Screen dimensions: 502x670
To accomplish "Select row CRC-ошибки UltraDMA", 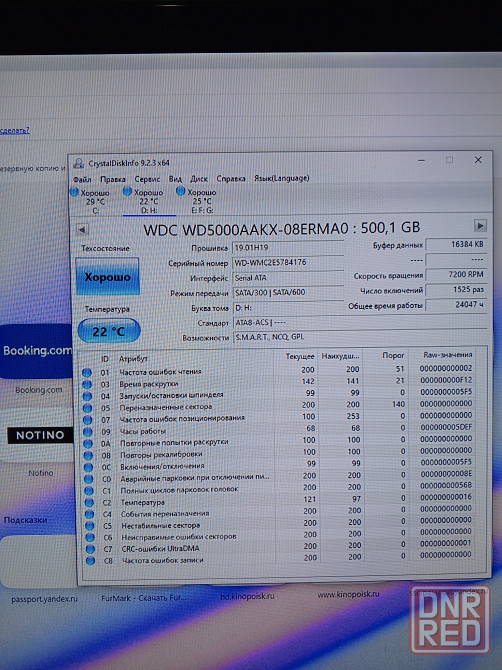I will point(281,546).
